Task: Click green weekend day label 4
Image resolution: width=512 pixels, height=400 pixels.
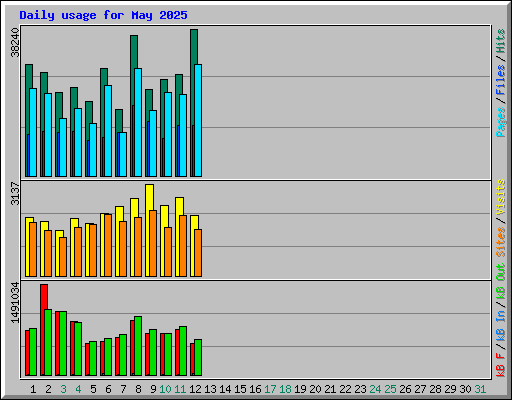Action: tap(78, 389)
